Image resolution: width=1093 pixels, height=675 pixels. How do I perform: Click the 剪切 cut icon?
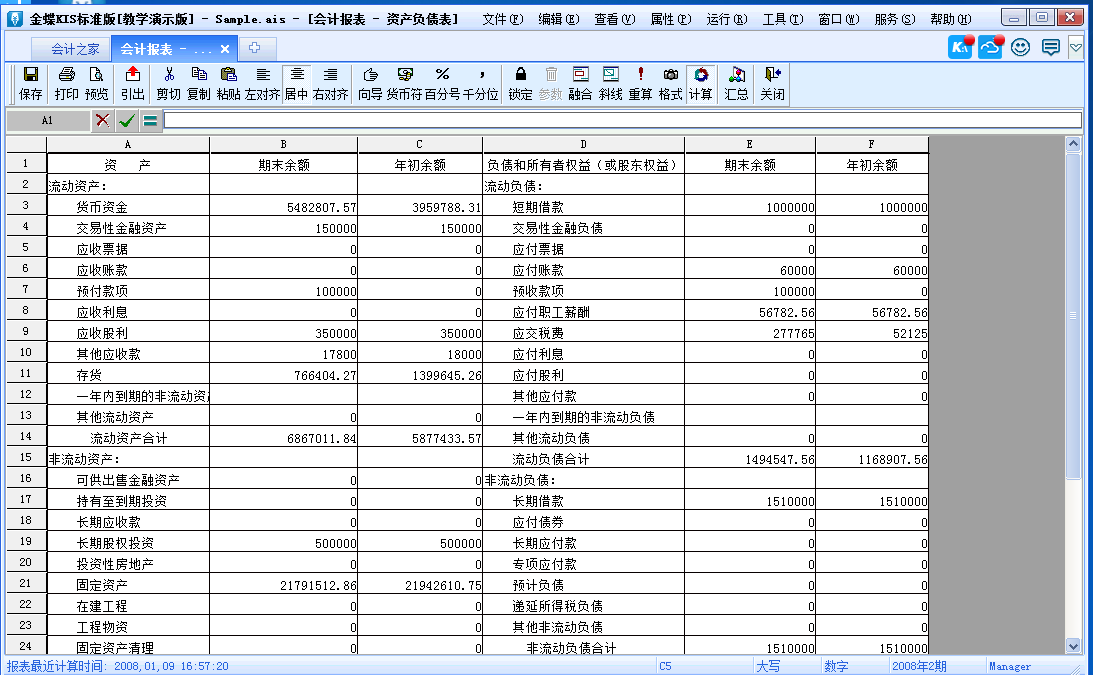(169, 83)
